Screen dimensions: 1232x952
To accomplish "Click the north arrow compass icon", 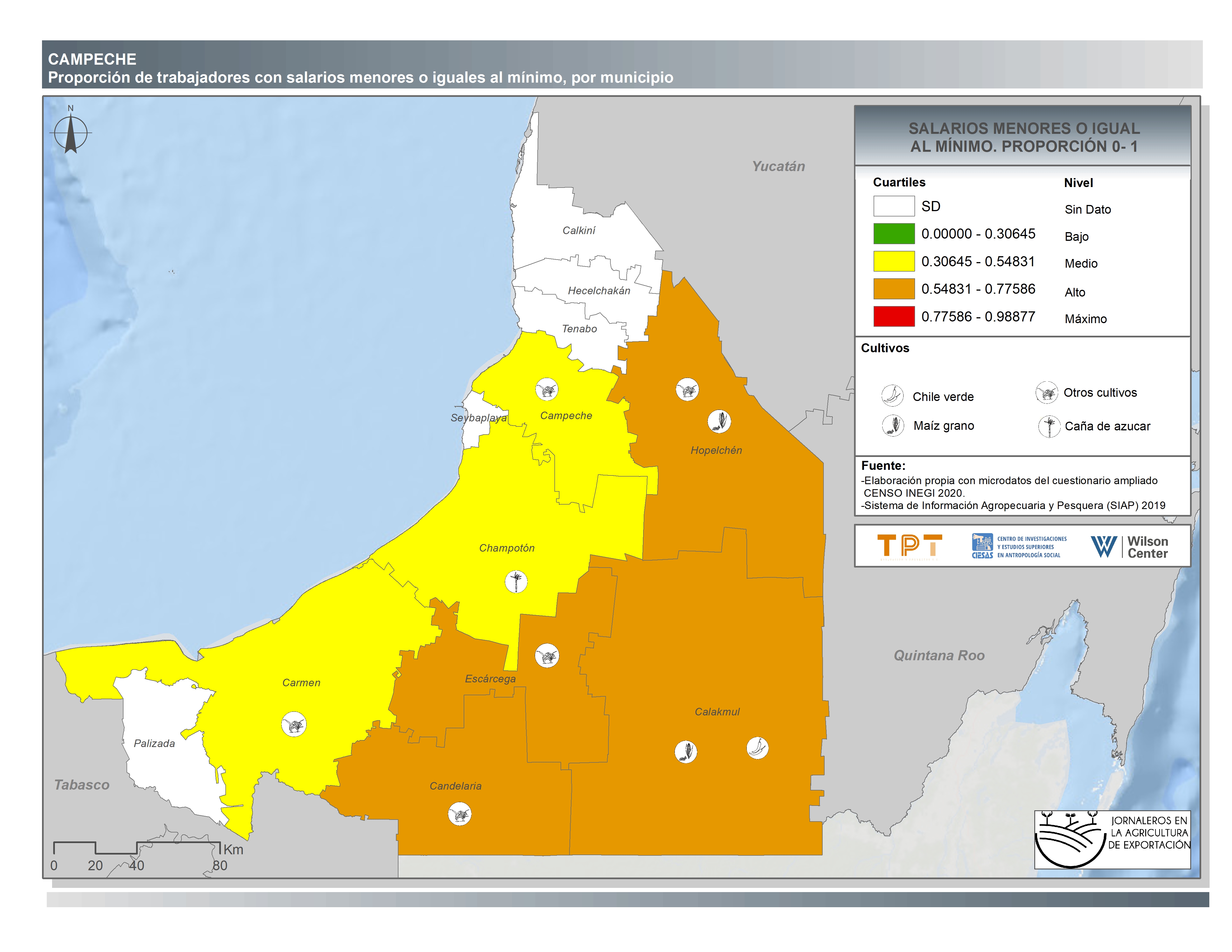I will pos(71,133).
